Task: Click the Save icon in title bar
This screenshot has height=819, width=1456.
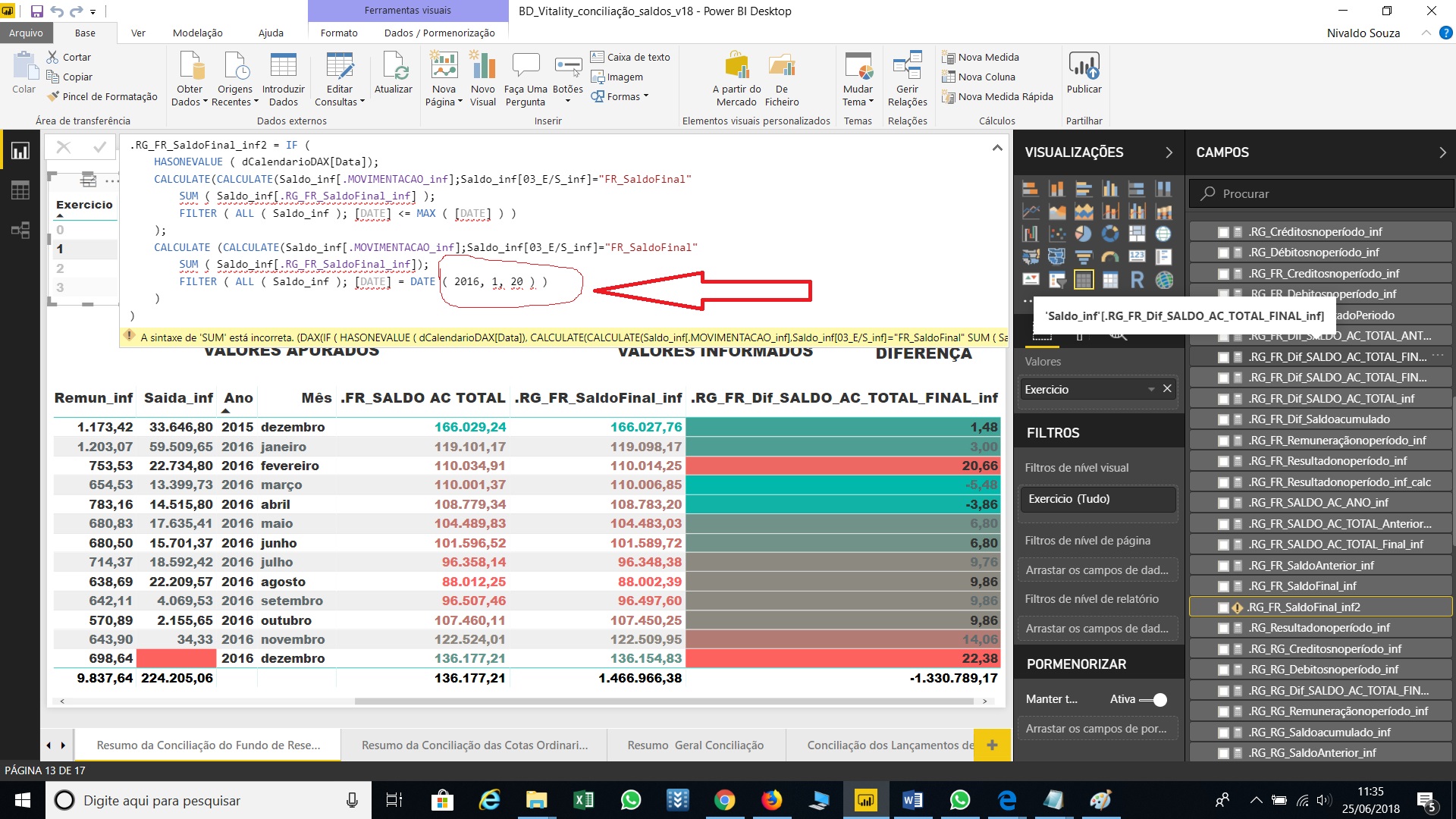Action: click(36, 11)
